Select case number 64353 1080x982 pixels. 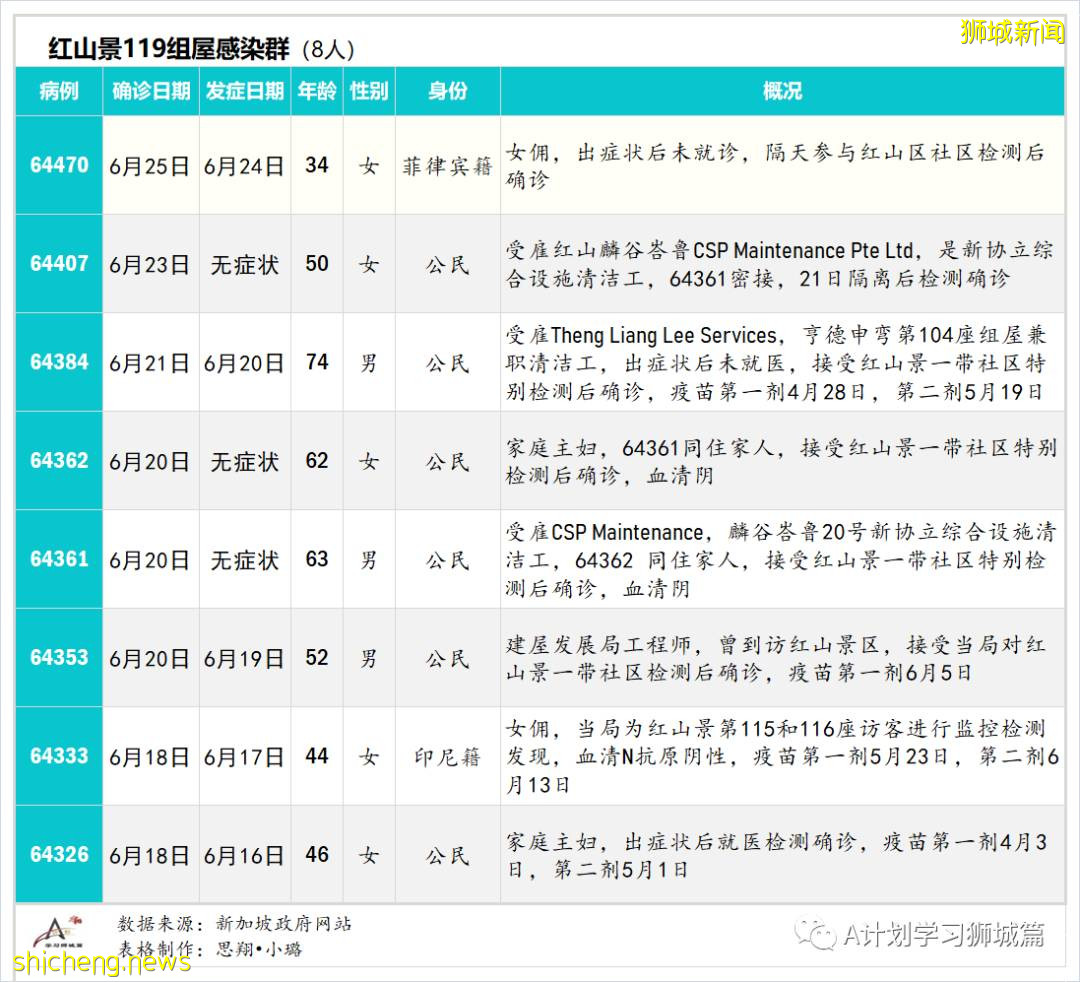58,657
